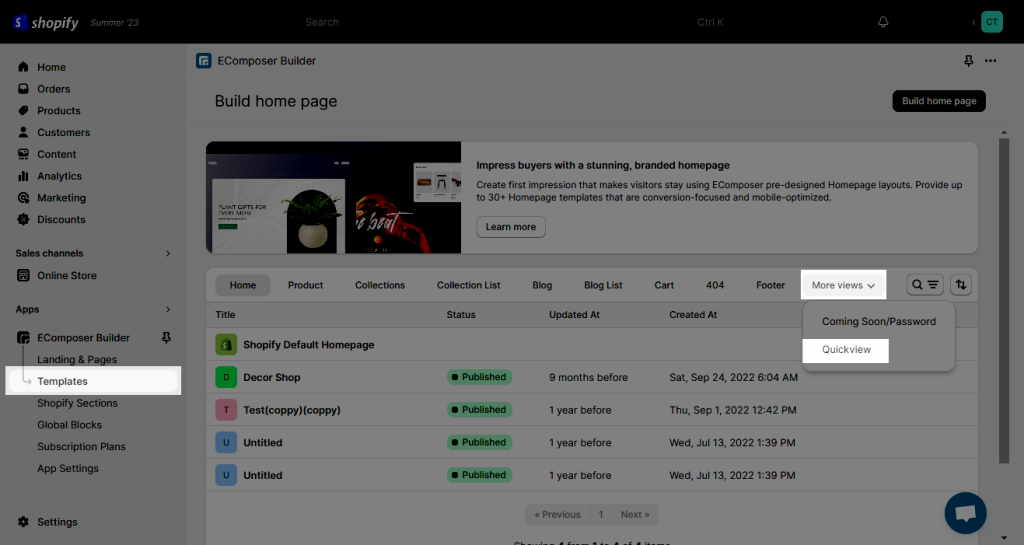Select Coming Soon/Password from menu

click(x=878, y=321)
